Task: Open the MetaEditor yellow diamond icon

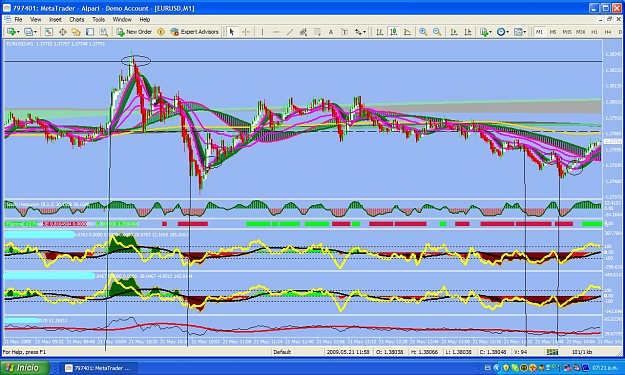Action: tap(161, 32)
